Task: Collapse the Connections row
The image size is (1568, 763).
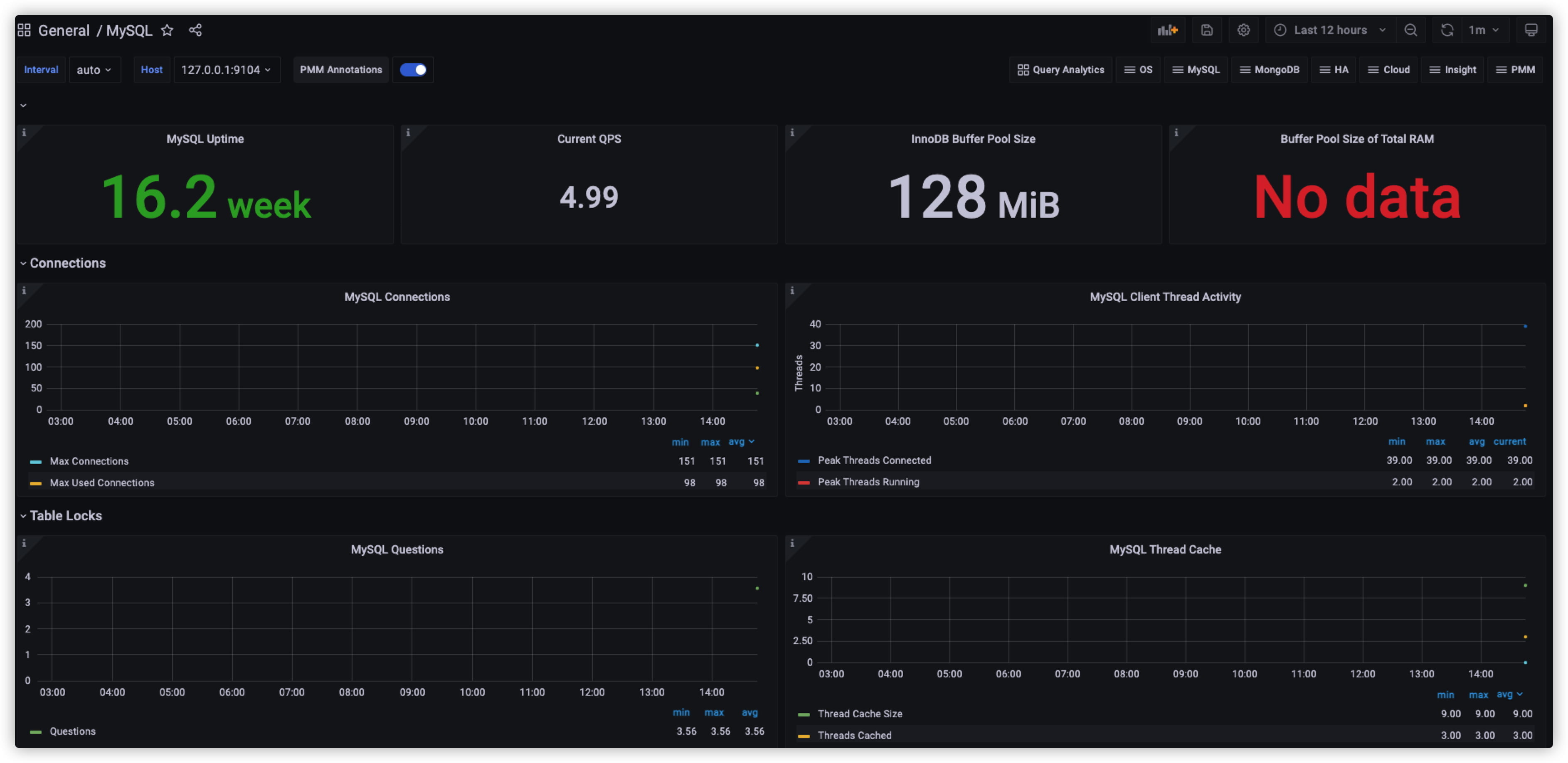Action: tap(63, 263)
